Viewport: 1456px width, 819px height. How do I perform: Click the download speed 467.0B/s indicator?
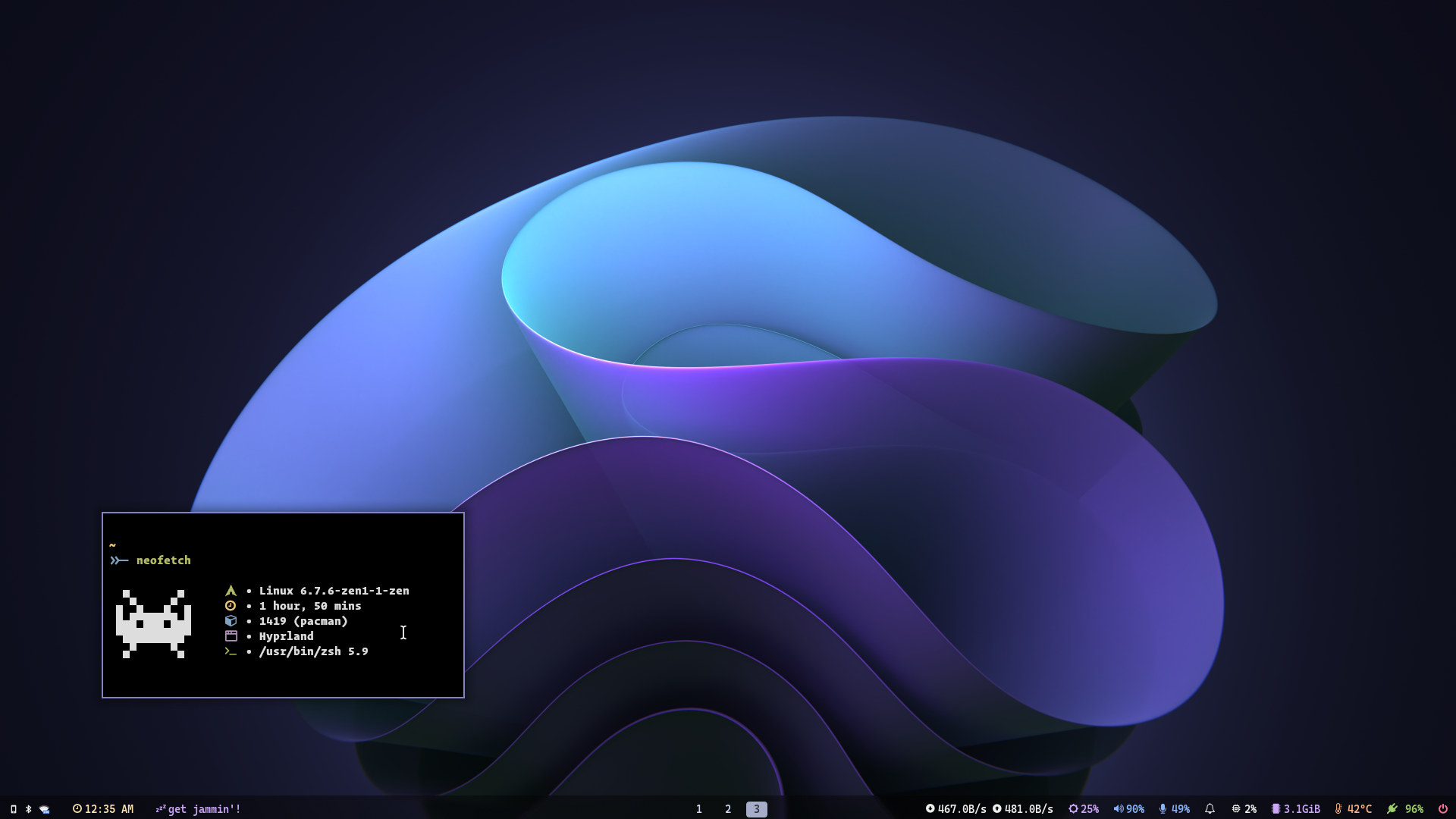click(955, 809)
